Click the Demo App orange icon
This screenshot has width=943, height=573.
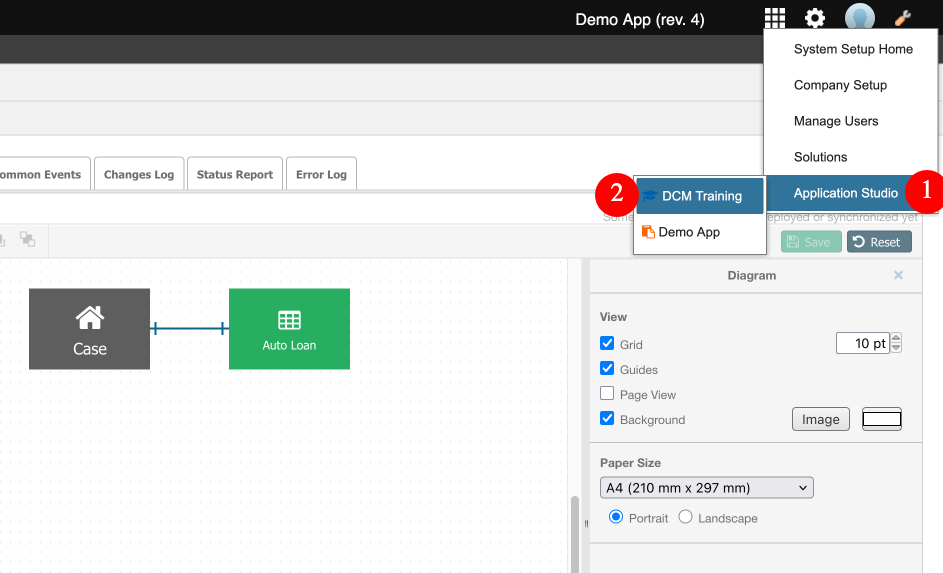coord(648,232)
